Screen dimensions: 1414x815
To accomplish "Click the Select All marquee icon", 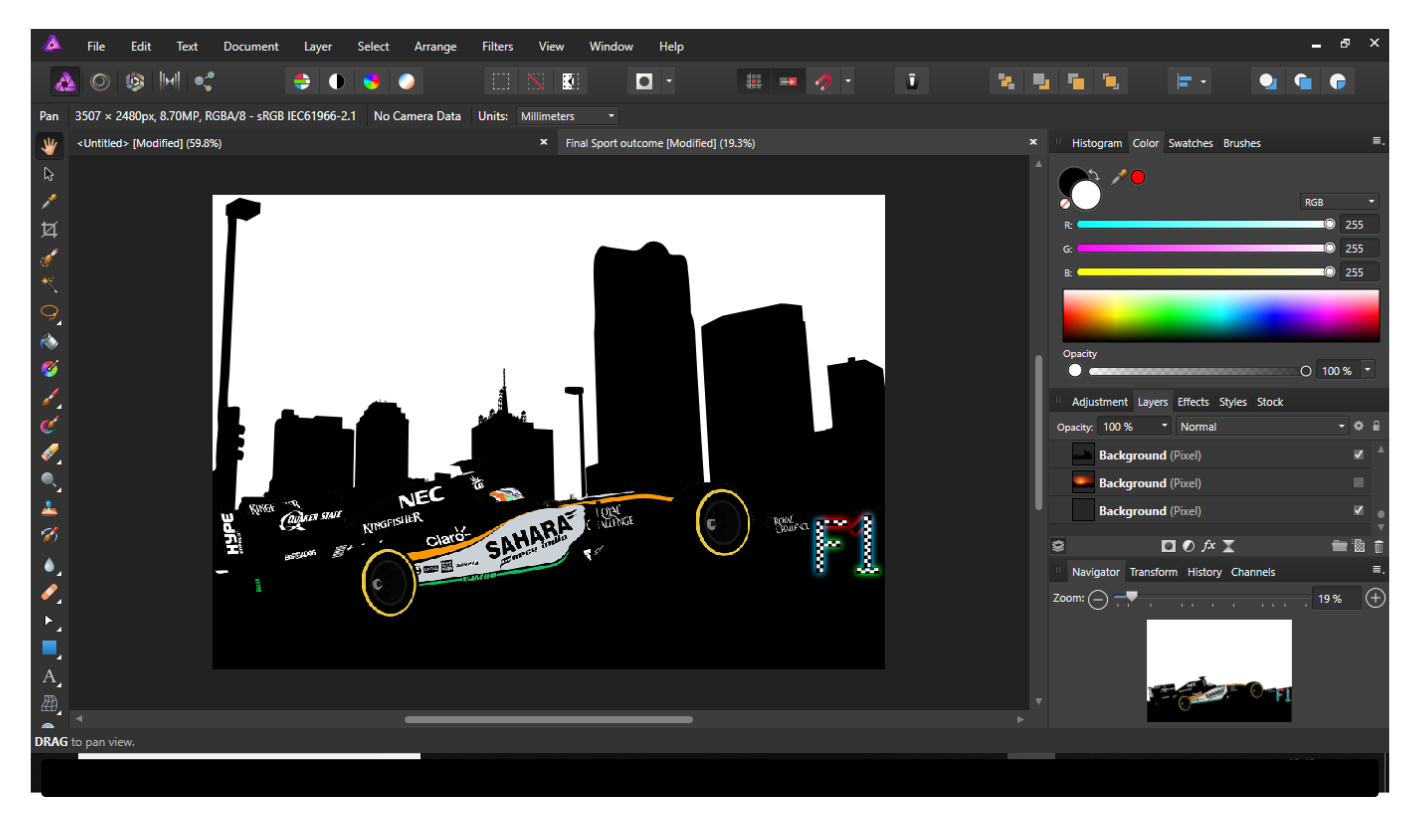I will pos(501,81).
